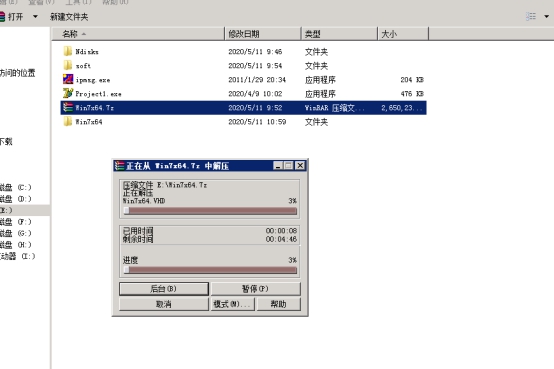Image resolution: width=554 pixels, height=369 pixels.
Task: Click the Win7x64 folder name
Action: click(89, 122)
